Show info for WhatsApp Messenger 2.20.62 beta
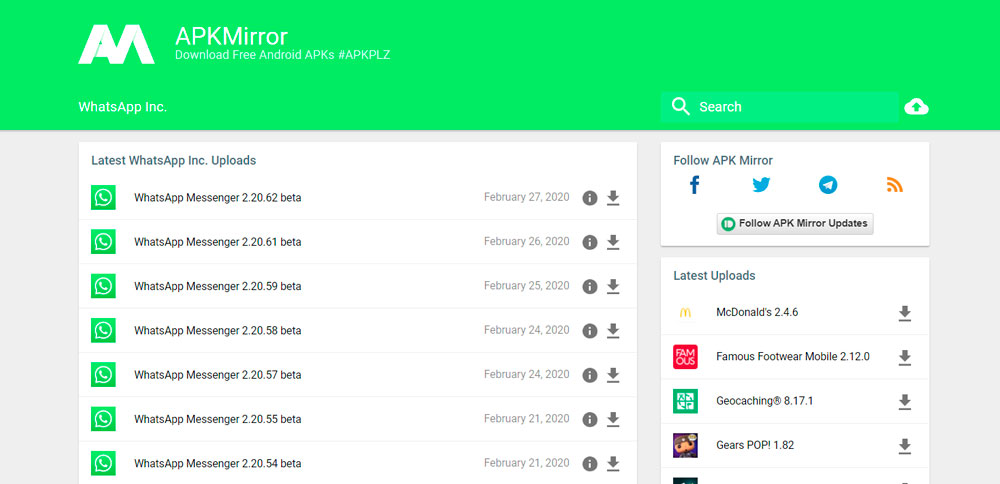The image size is (1000, 484). point(590,198)
